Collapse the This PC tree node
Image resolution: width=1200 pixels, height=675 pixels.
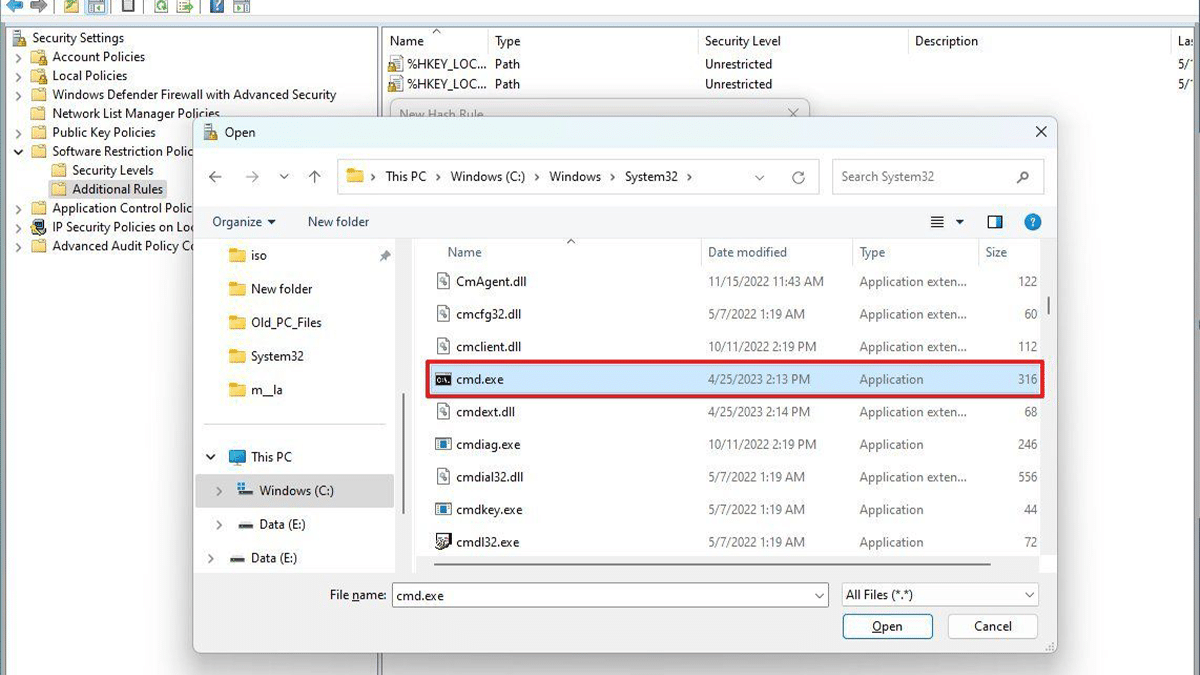(211, 457)
